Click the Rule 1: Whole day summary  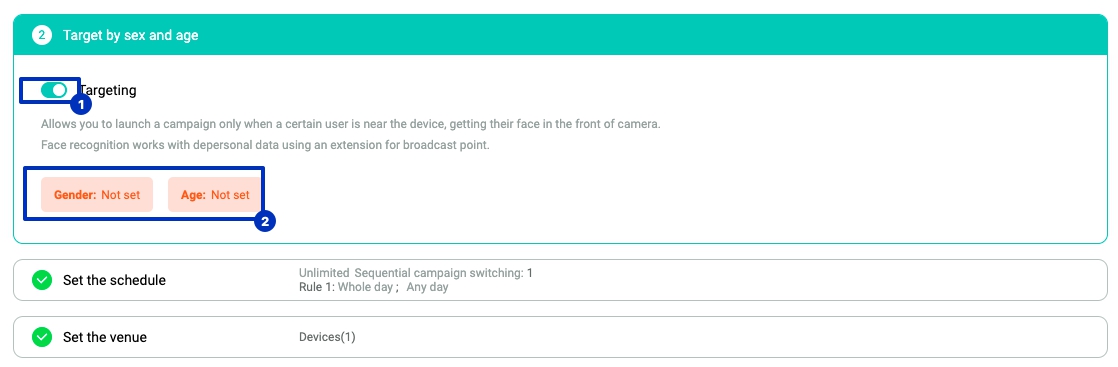tap(348, 287)
